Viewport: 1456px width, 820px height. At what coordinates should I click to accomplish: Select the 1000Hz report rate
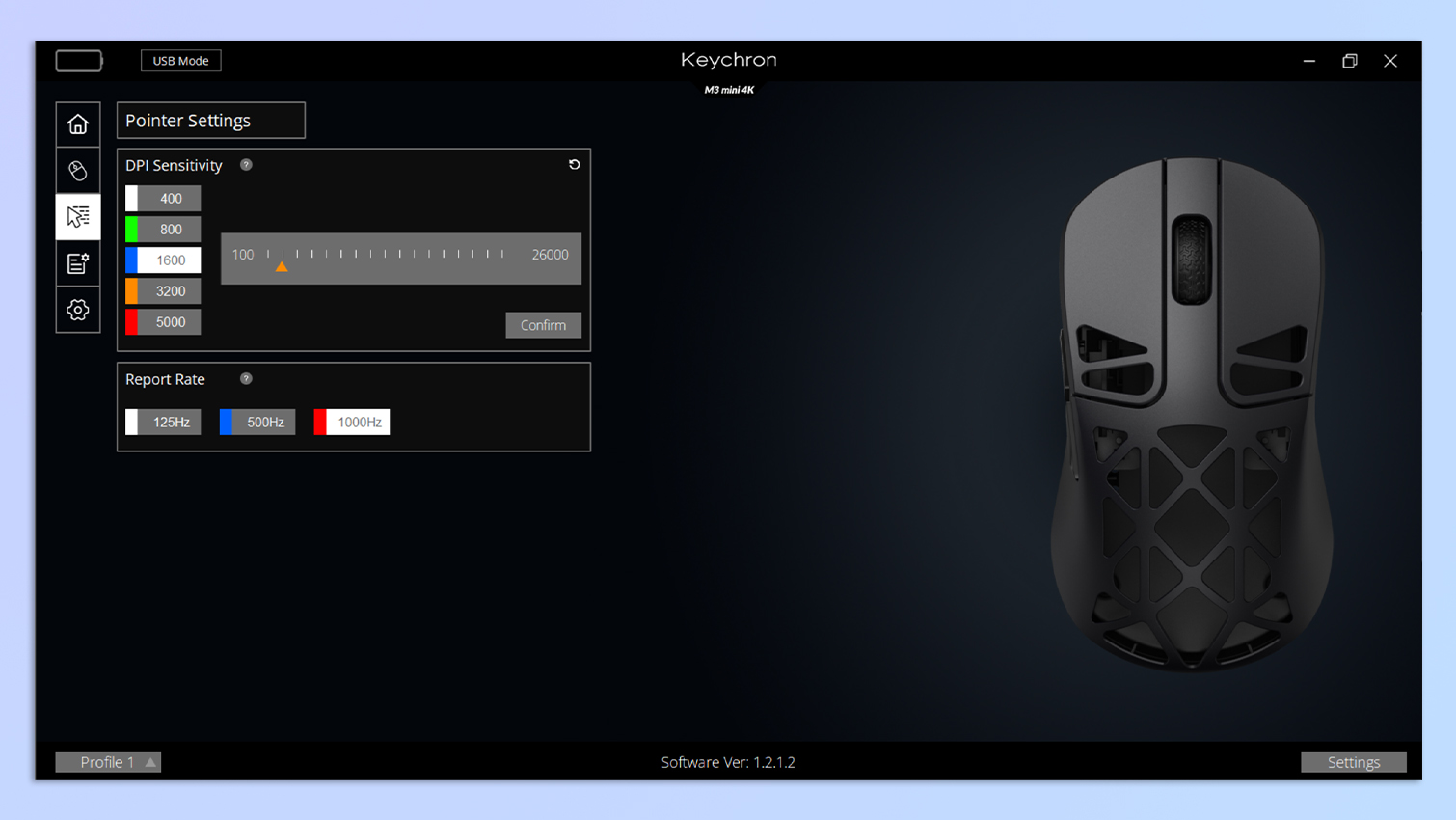coord(352,423)
